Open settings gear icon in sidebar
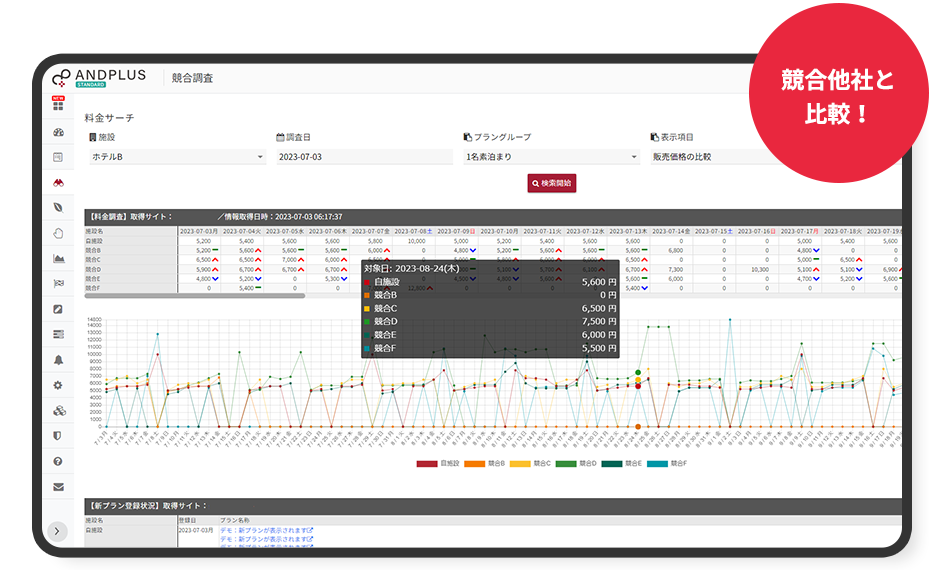The image size is (930, 570). point(58,385)
